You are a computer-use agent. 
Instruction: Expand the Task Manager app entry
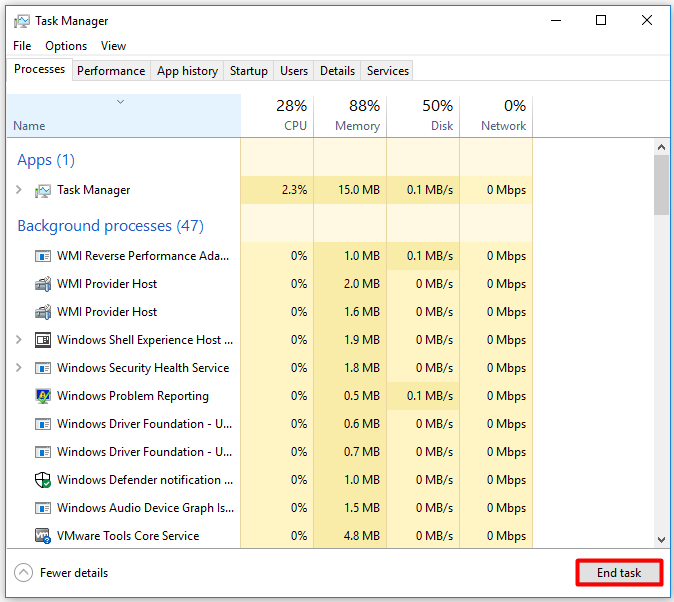point(18,190)
